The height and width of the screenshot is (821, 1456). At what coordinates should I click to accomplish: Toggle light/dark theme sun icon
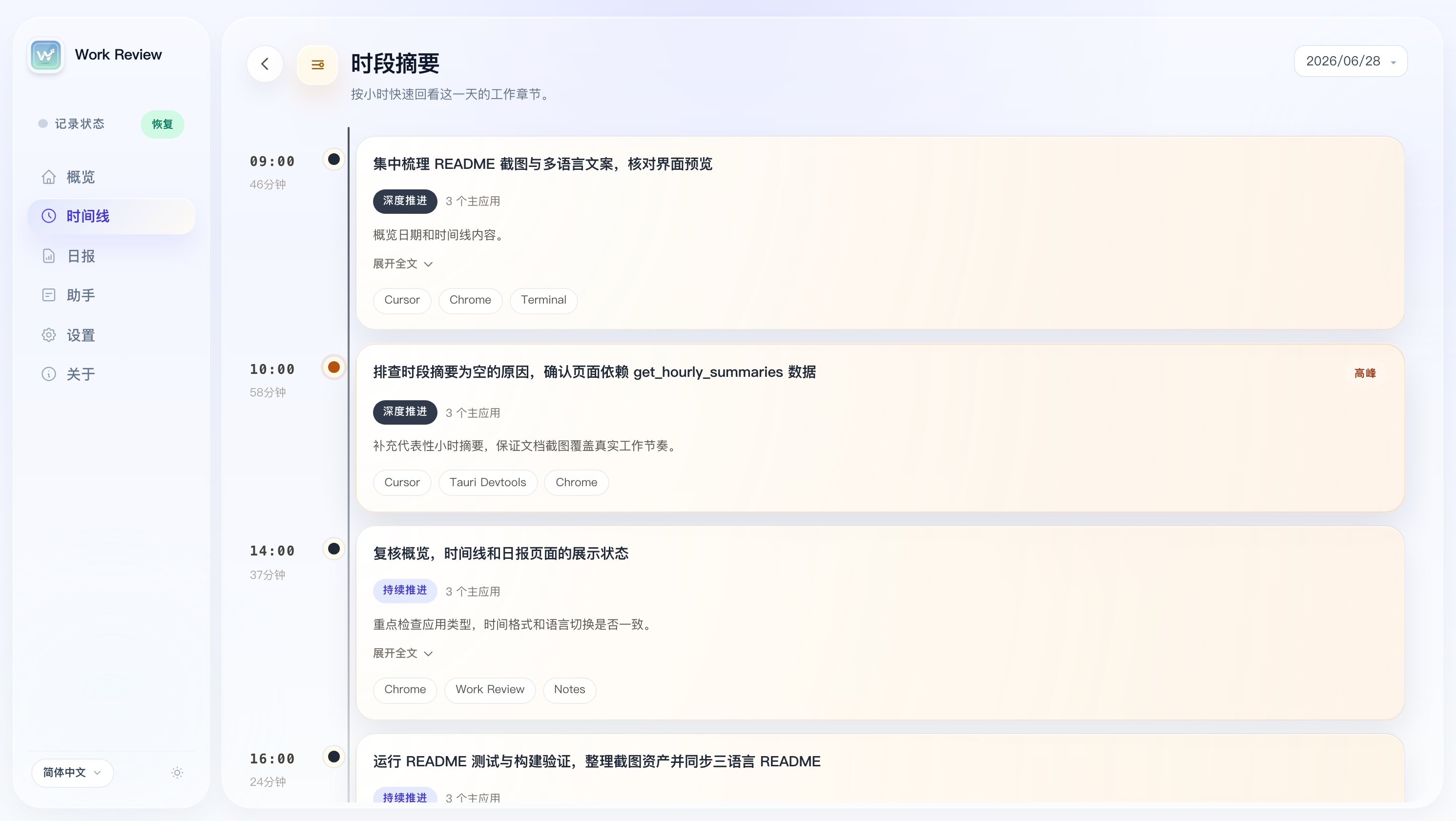(x=177, y=772)
